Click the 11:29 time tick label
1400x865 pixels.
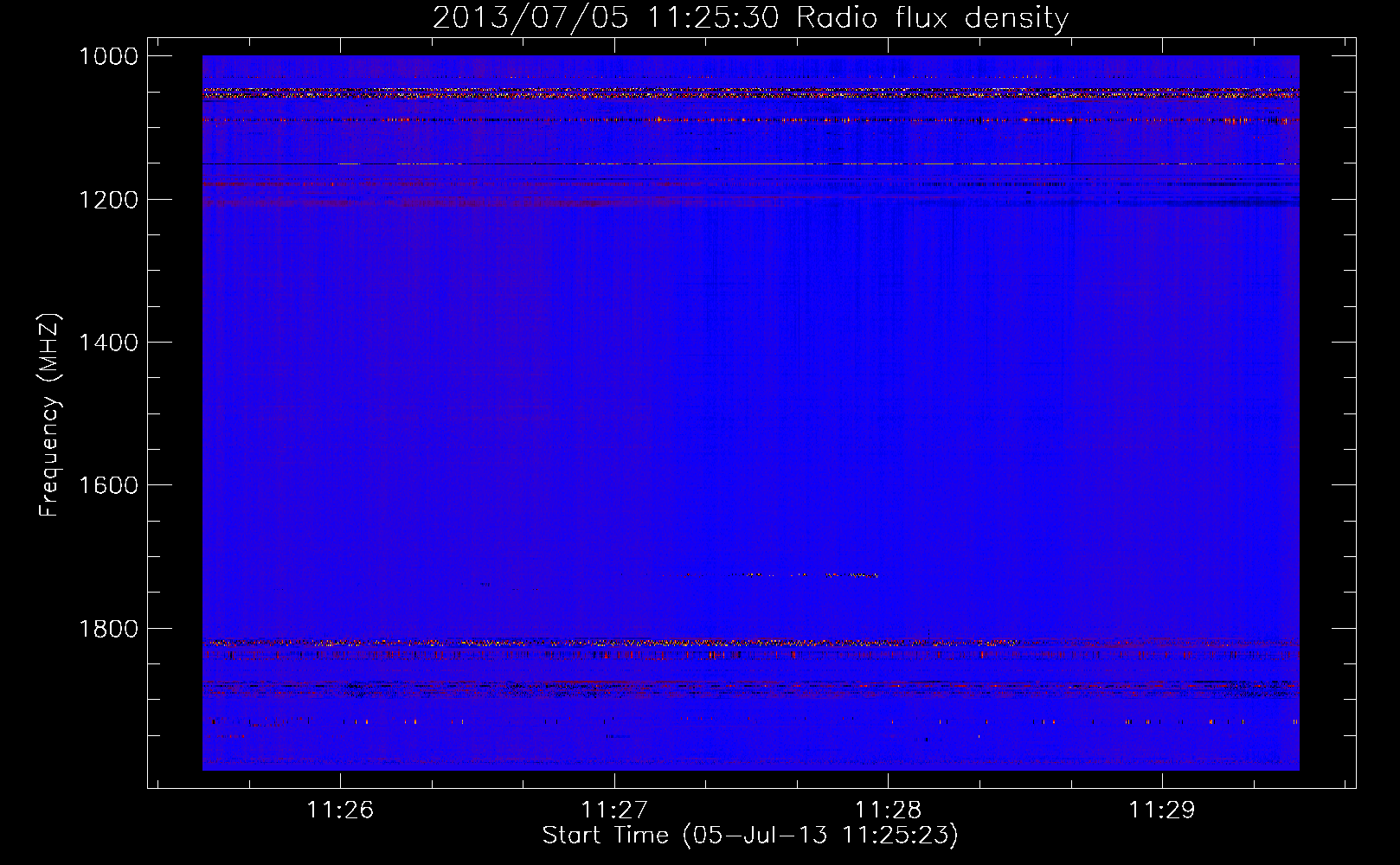click(x=1161, y=810)
